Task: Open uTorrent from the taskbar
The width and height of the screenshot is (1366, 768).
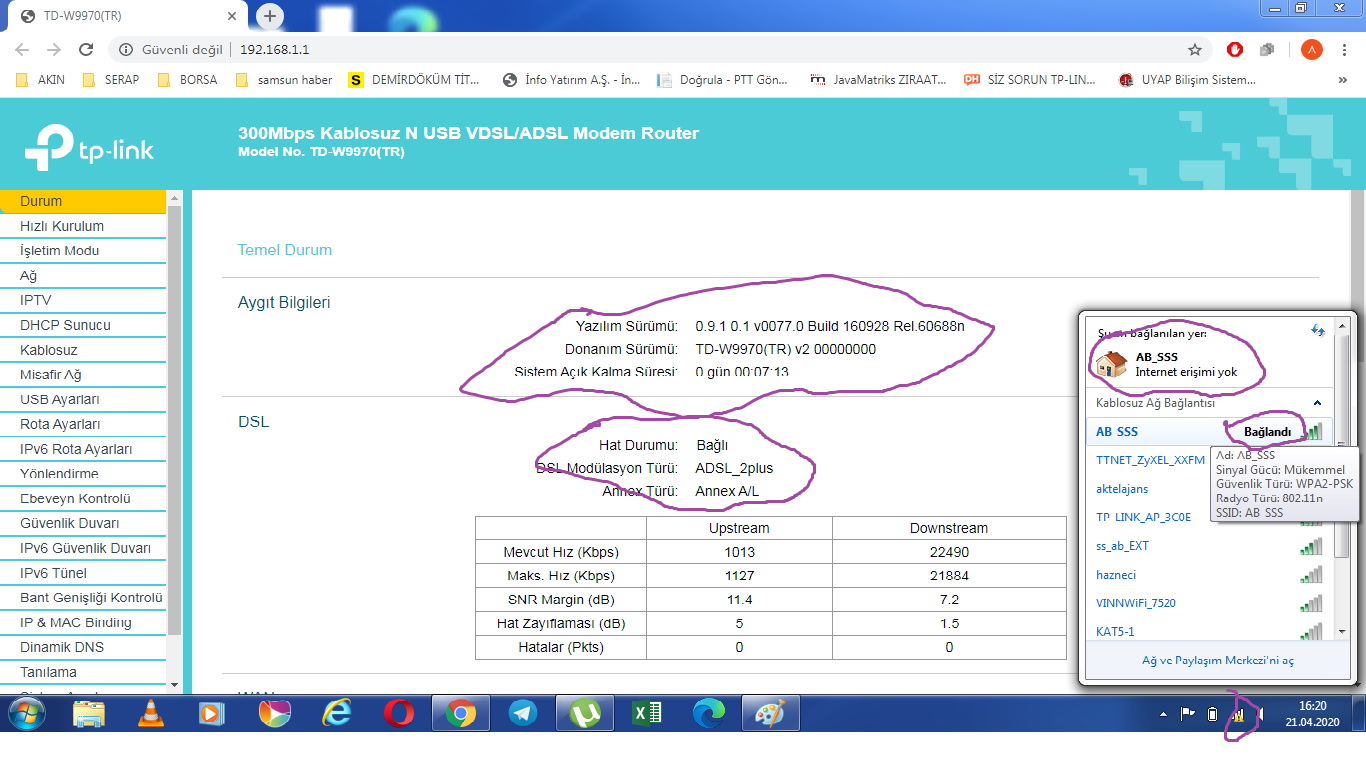Action: coord(585,713)
